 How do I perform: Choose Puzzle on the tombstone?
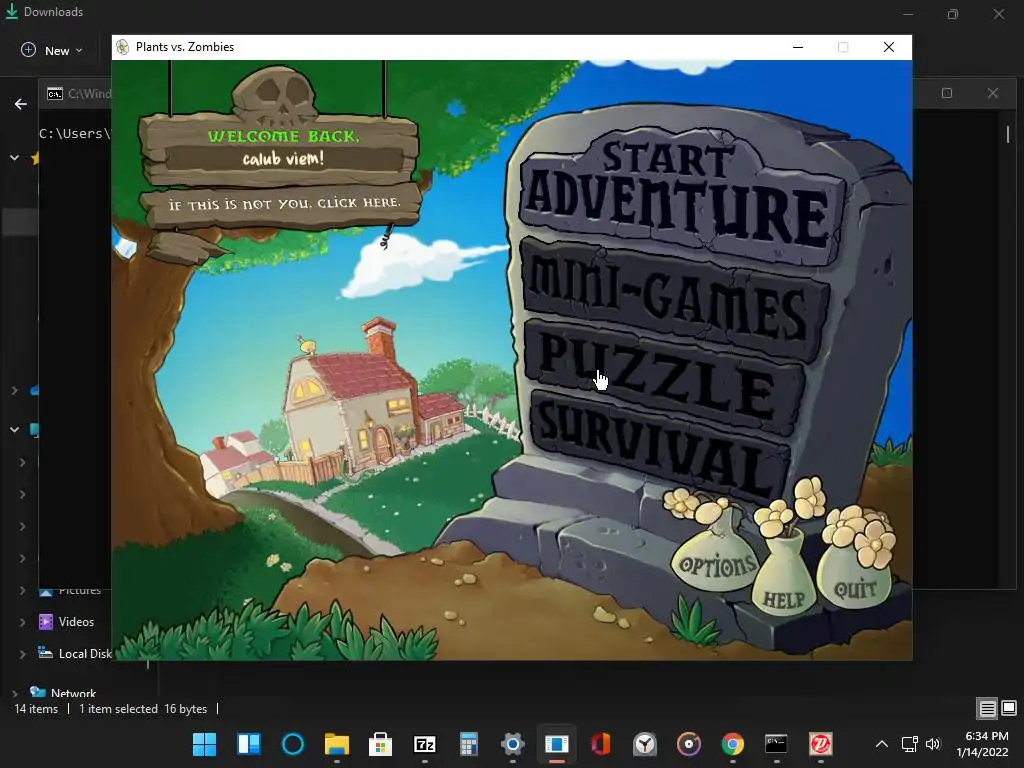[x=666, y=376]
